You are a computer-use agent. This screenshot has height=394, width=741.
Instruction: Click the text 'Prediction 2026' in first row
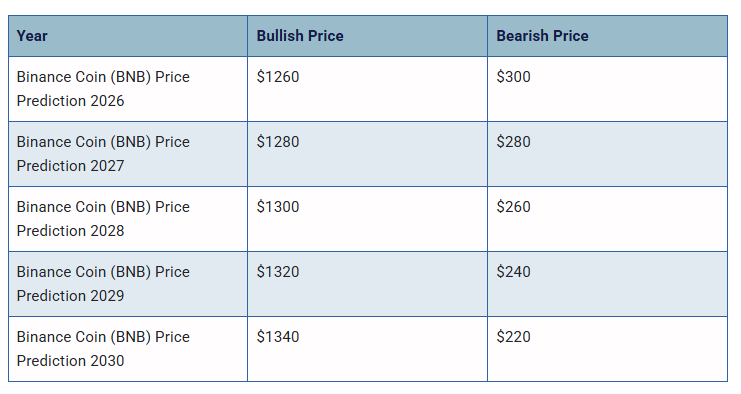tap(70, 101)
